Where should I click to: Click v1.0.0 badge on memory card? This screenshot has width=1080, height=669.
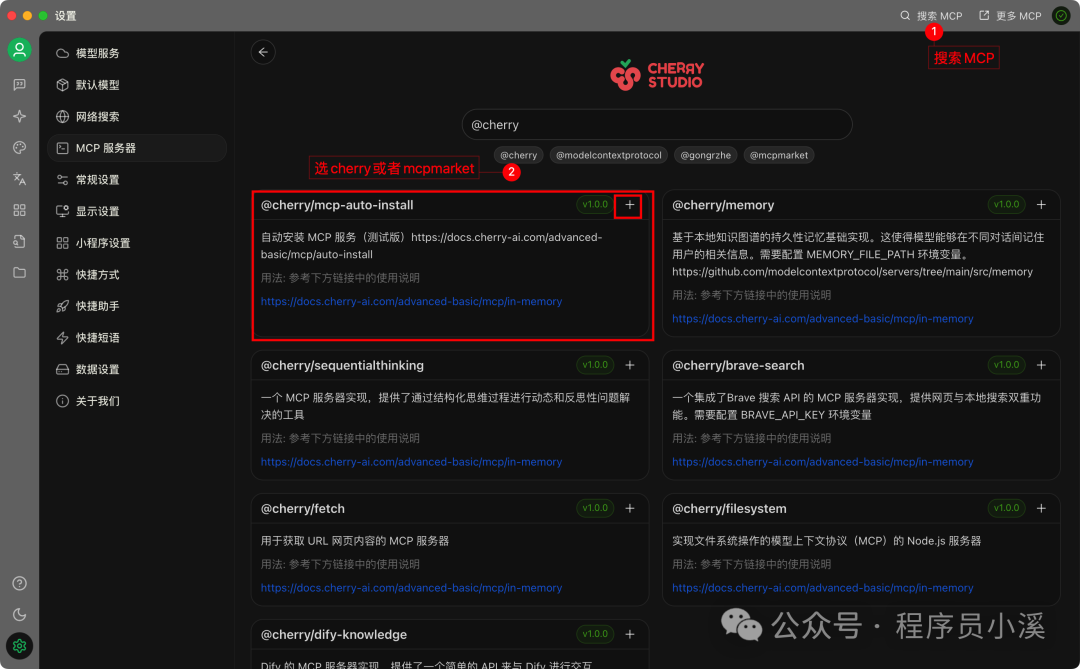tap(1006, 205)
